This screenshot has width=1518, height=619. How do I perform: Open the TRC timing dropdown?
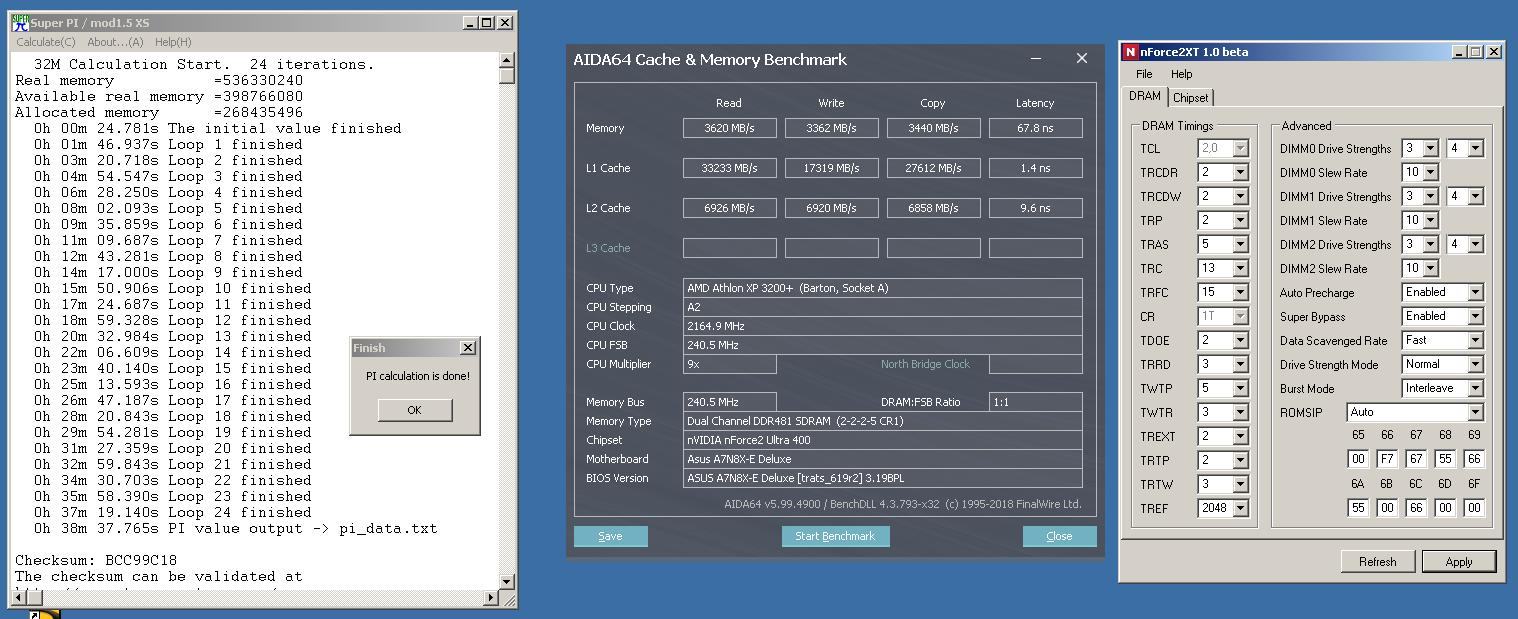[1240, 268]
